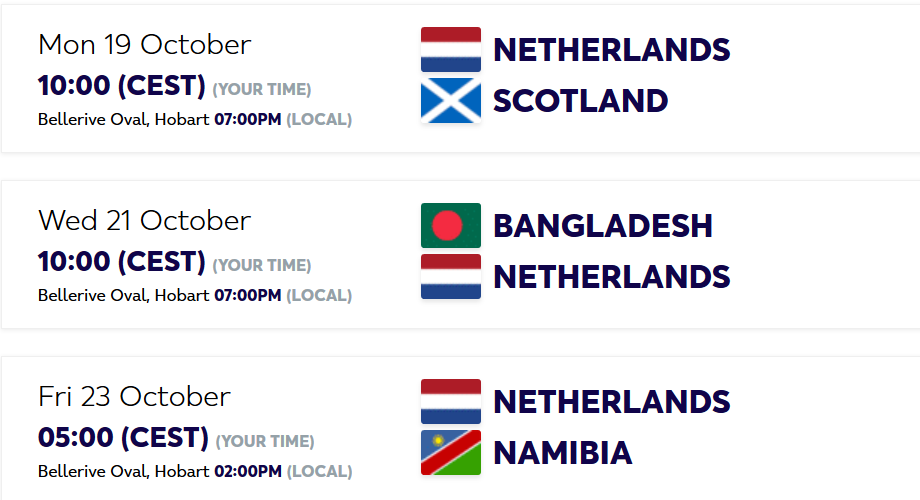Click Netherlands flag in the 19 October match
Viewport: 920px width, 500px height.
click(x=451, y=50)
